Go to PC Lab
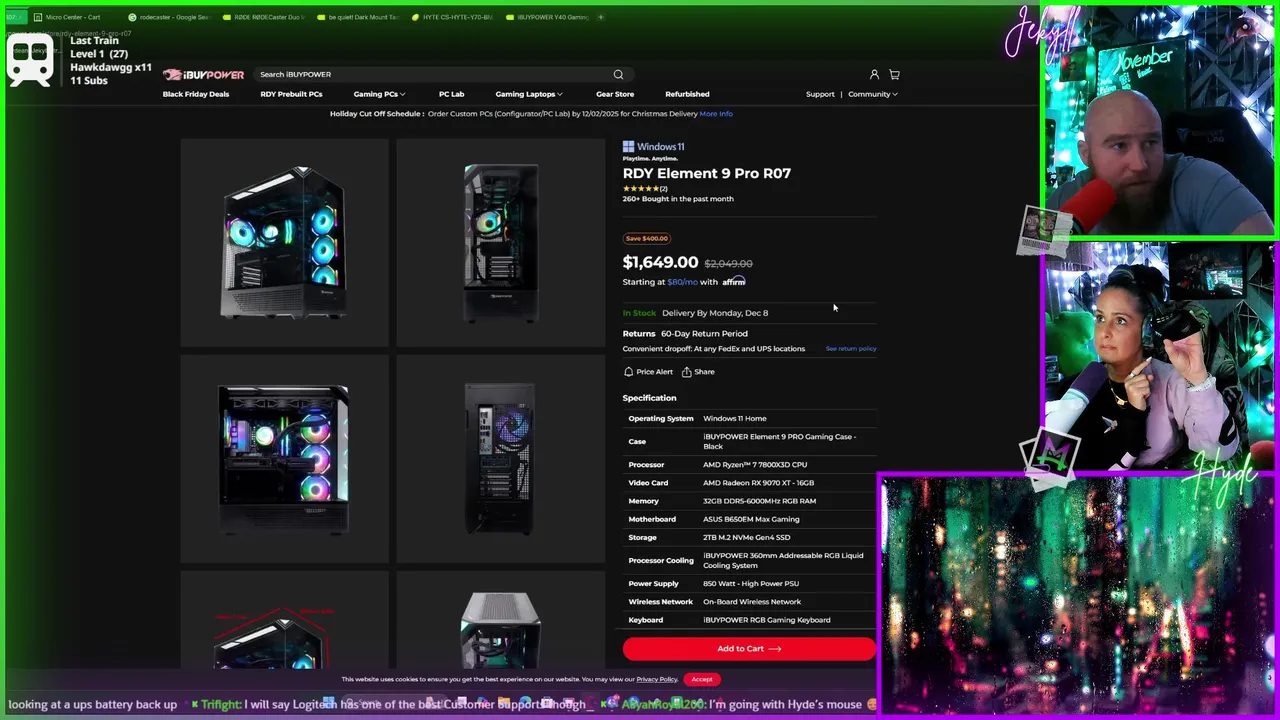 [x=451, y=94]
